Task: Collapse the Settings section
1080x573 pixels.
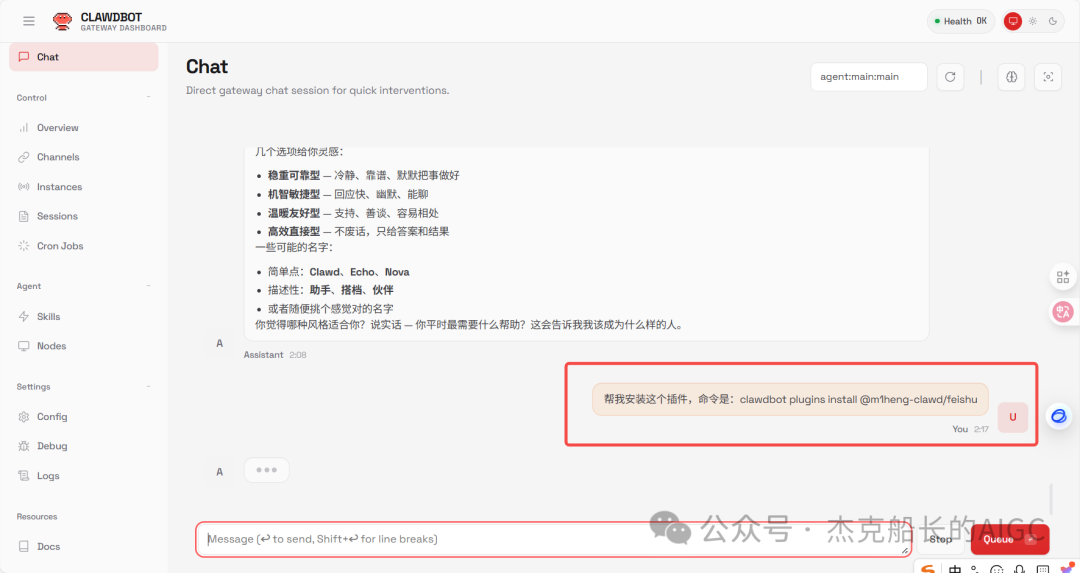Action: (x=148, y=386)
